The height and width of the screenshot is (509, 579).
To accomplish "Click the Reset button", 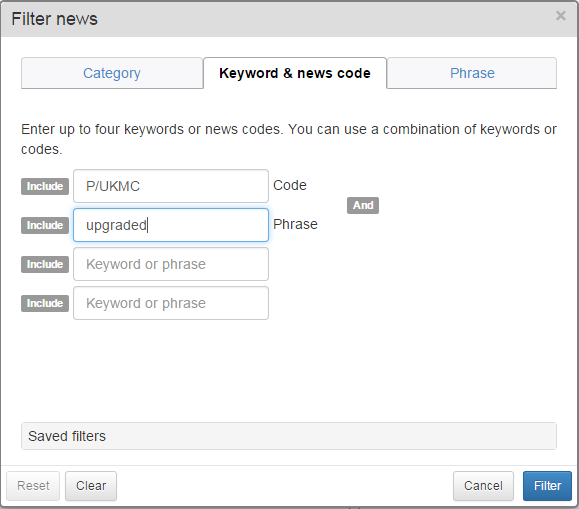I will point(33,486).
